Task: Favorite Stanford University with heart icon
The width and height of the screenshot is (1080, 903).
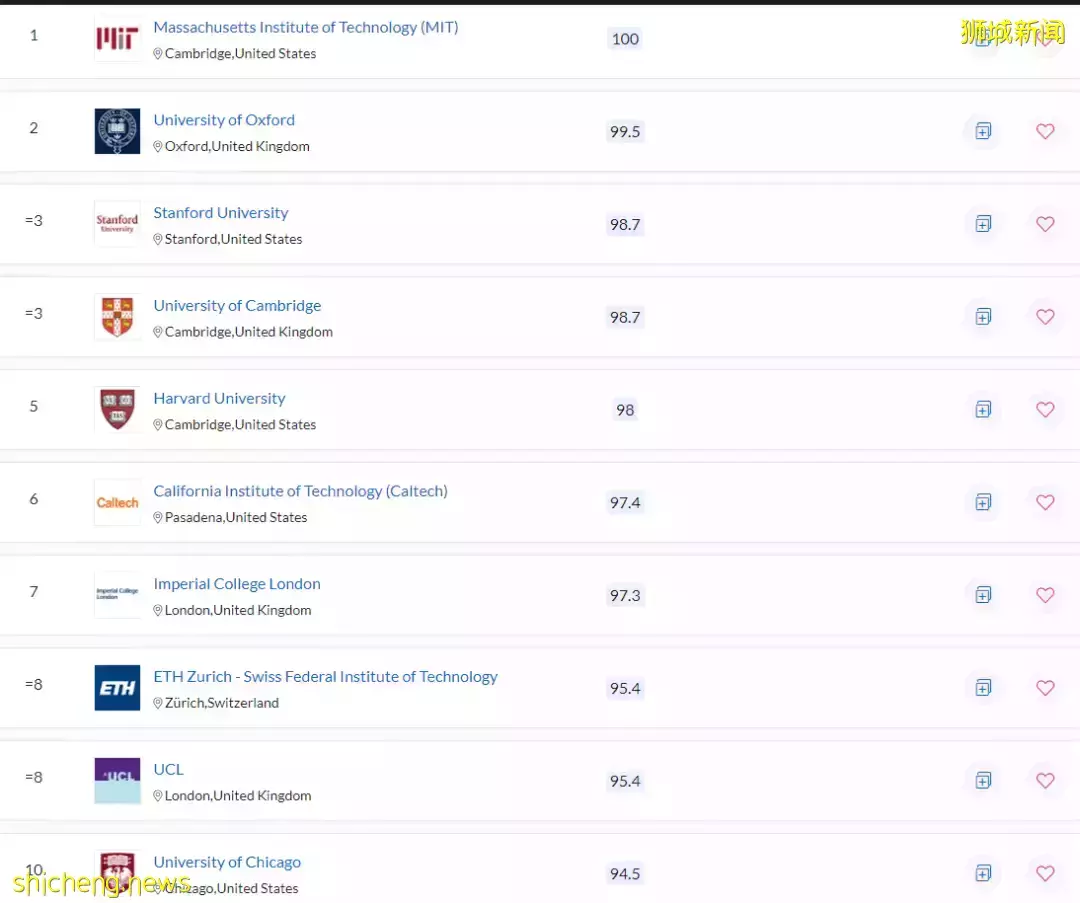Action: click(1045, 224)
